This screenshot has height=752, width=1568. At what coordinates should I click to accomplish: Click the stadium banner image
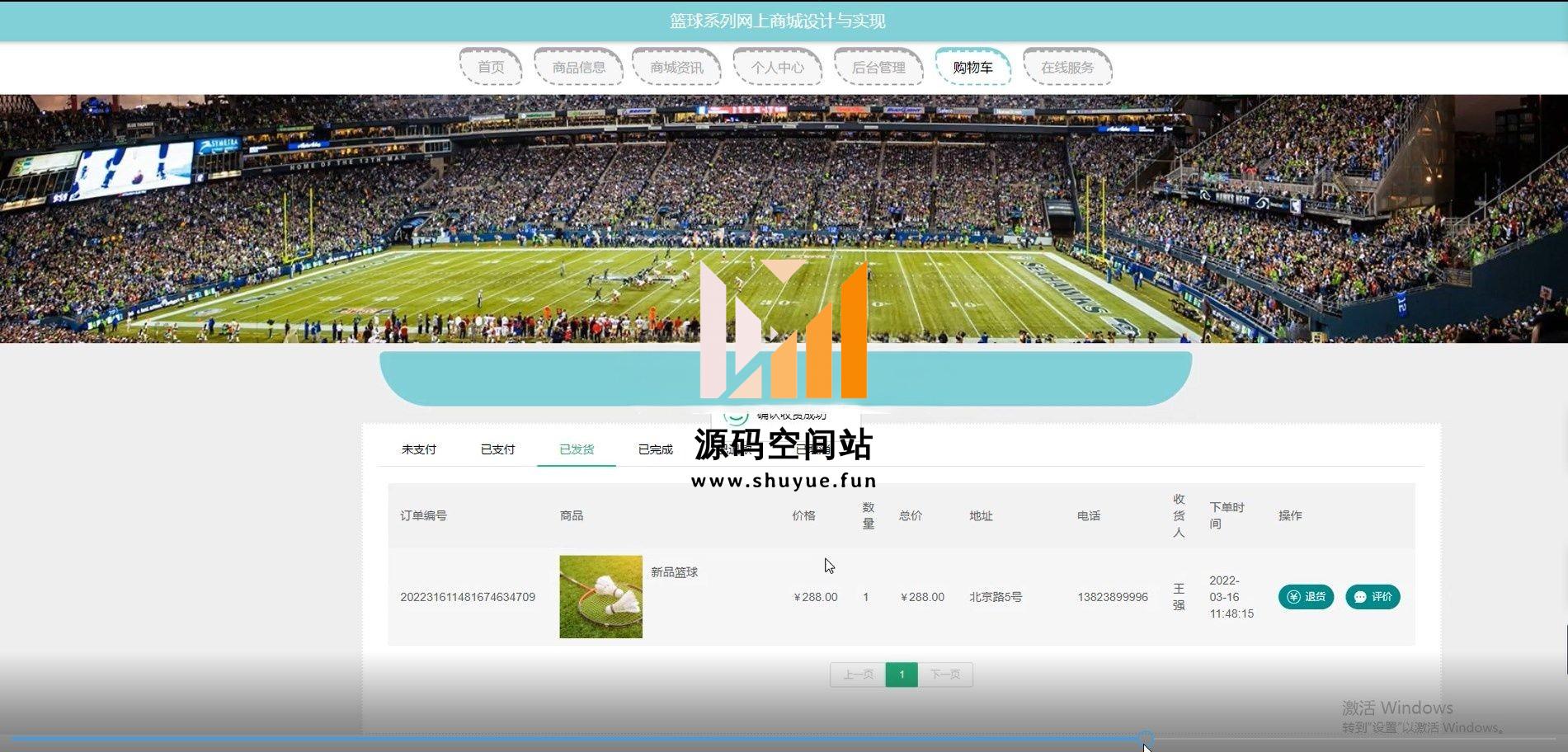pyautogui.click(x=784, y=219)
